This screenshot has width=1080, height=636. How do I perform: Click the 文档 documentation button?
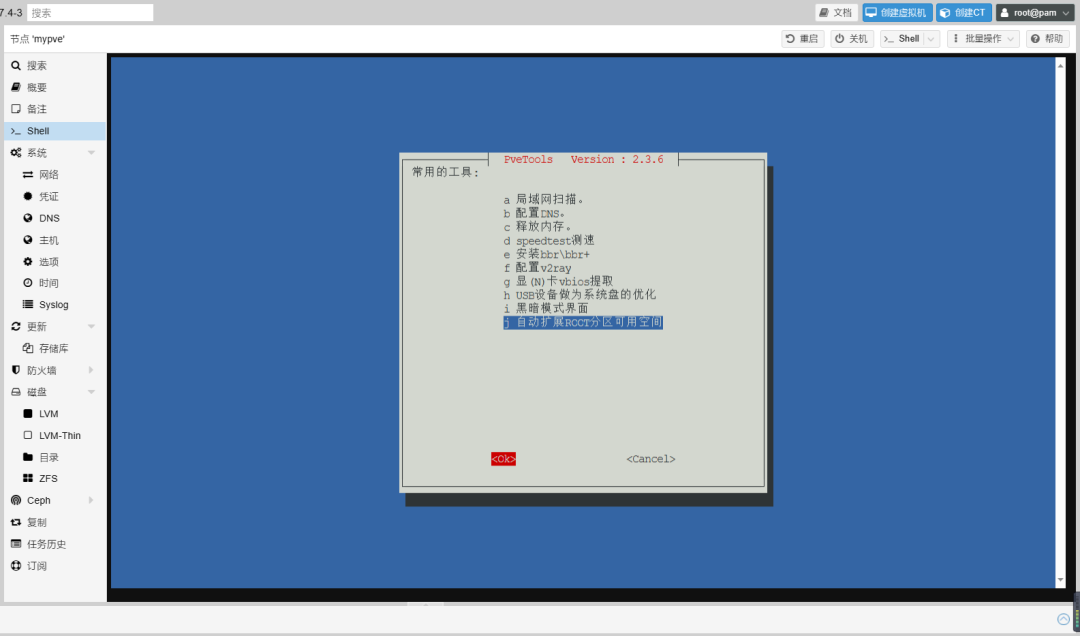coord(835,12)
